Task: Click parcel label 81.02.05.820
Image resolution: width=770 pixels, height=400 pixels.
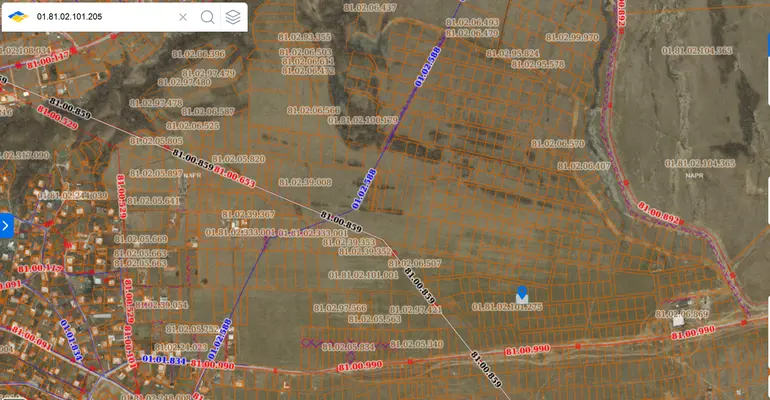Action: coord(239,159)
